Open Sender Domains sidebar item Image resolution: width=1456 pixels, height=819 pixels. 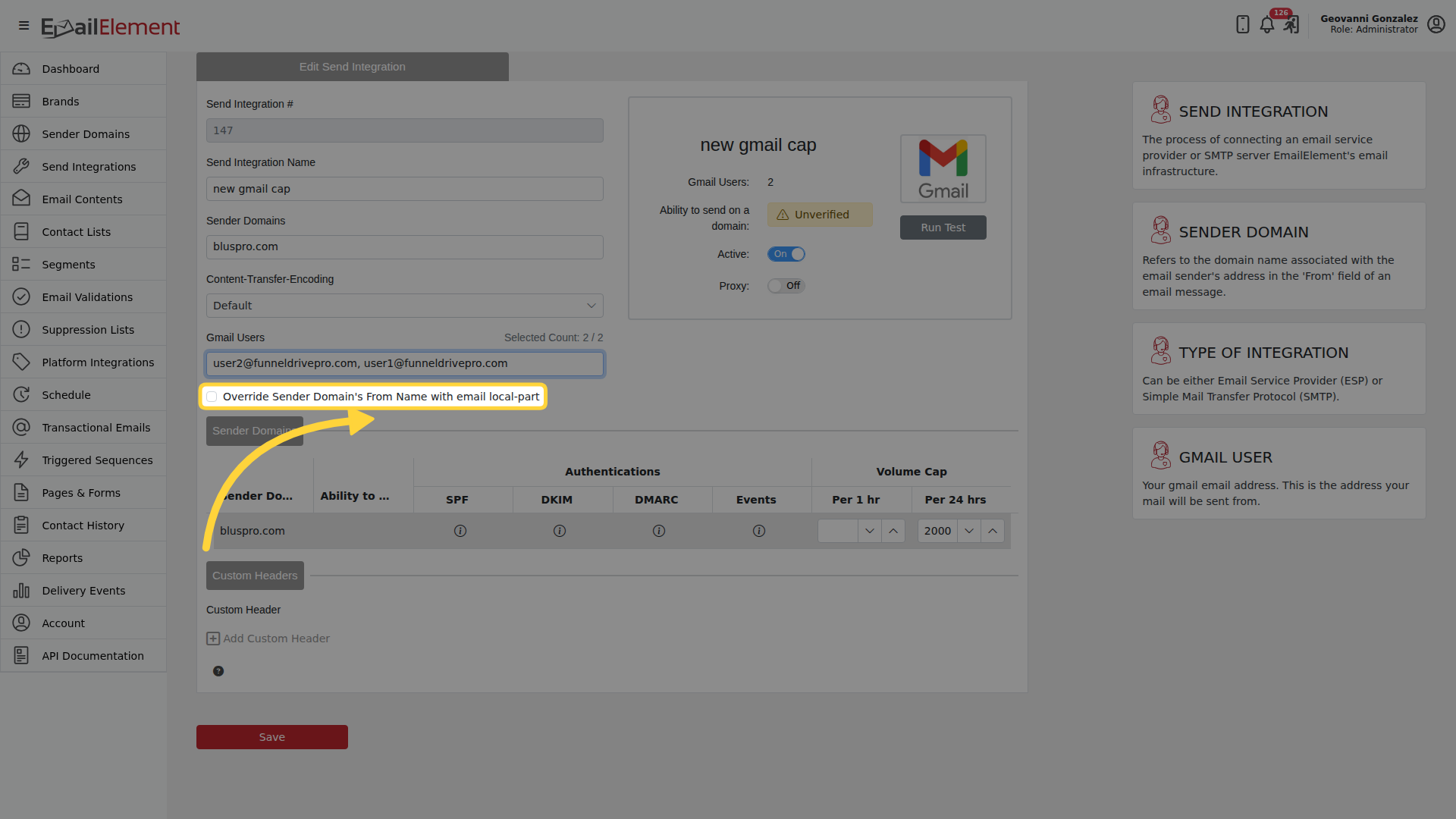pos(83,134)
